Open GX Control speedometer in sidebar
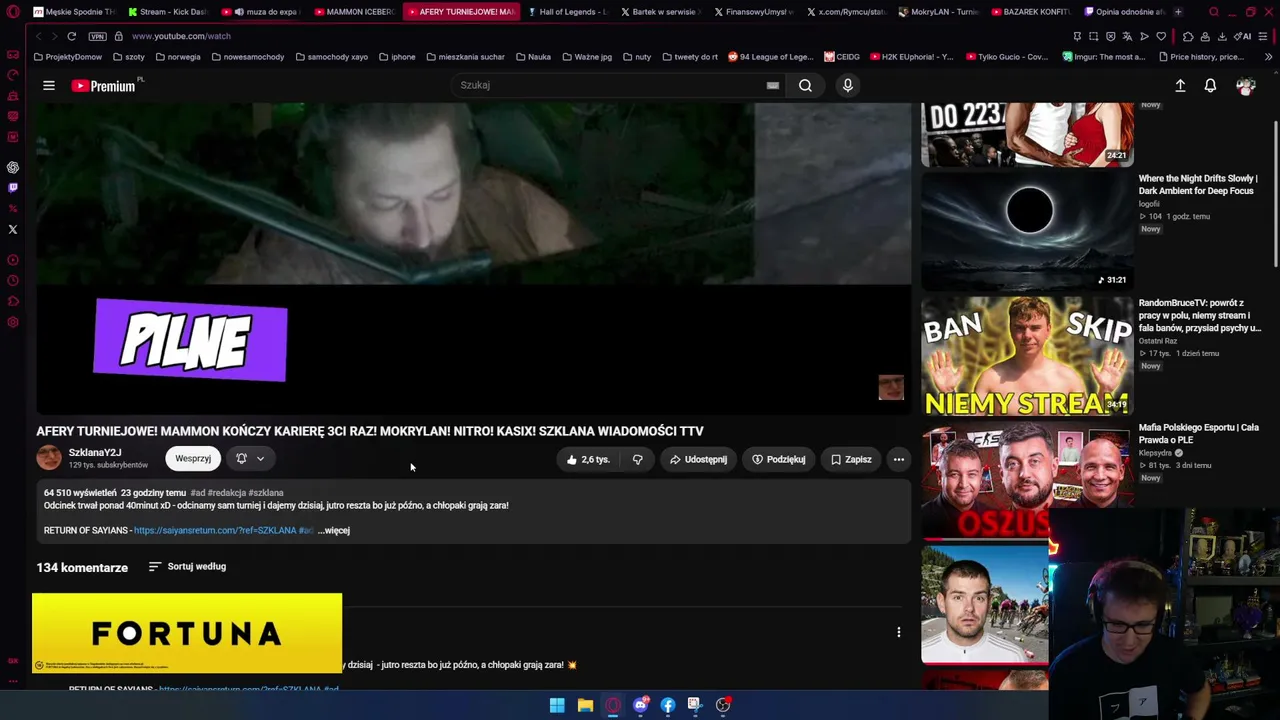Image resolution: width=1280 pixels, height=720 pixels. click(x=13, y=75)
